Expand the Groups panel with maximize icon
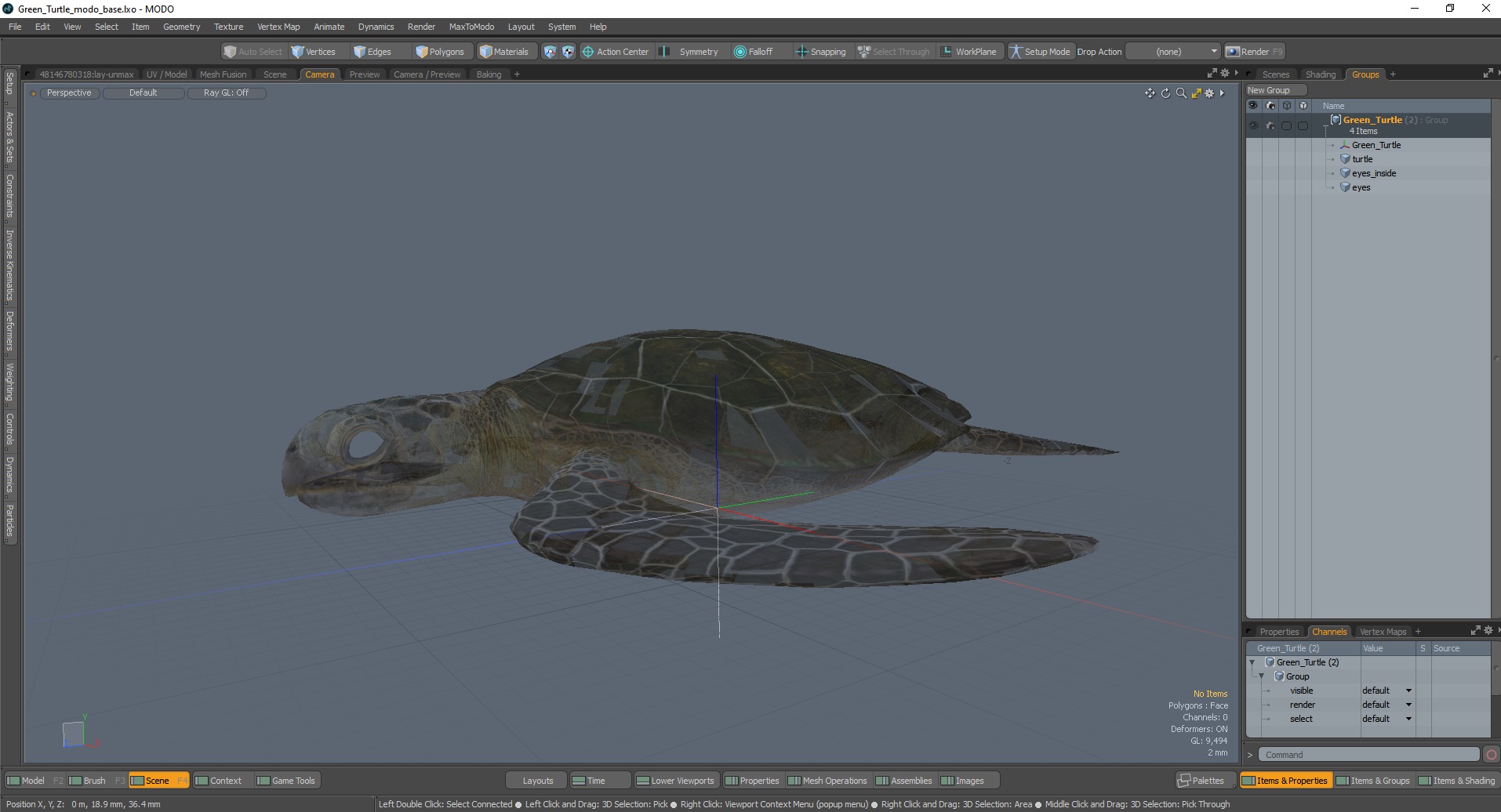The image size is (1501, 812). [1488, 73]
